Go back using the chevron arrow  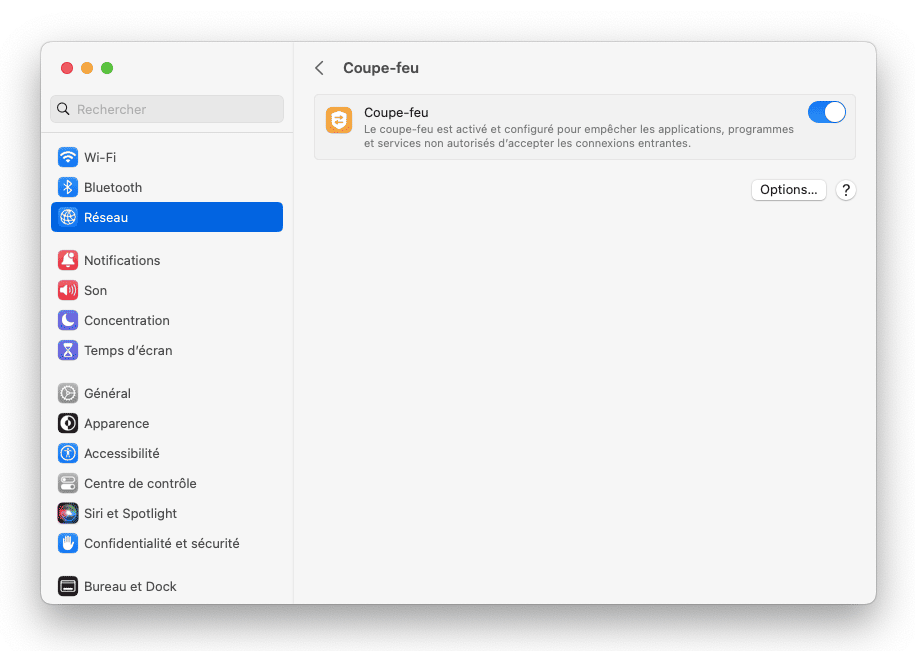(319, 68)
